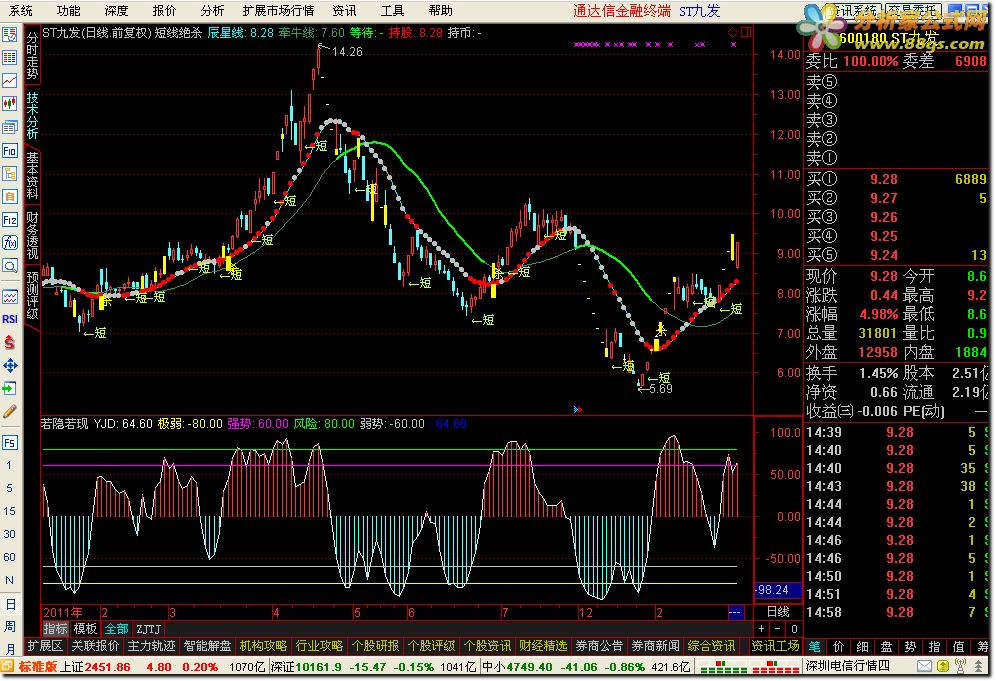This screenshot has width=996, height=681.
Task: Switch to 财务透视 vertical tab
Action: tap(32, 235)
